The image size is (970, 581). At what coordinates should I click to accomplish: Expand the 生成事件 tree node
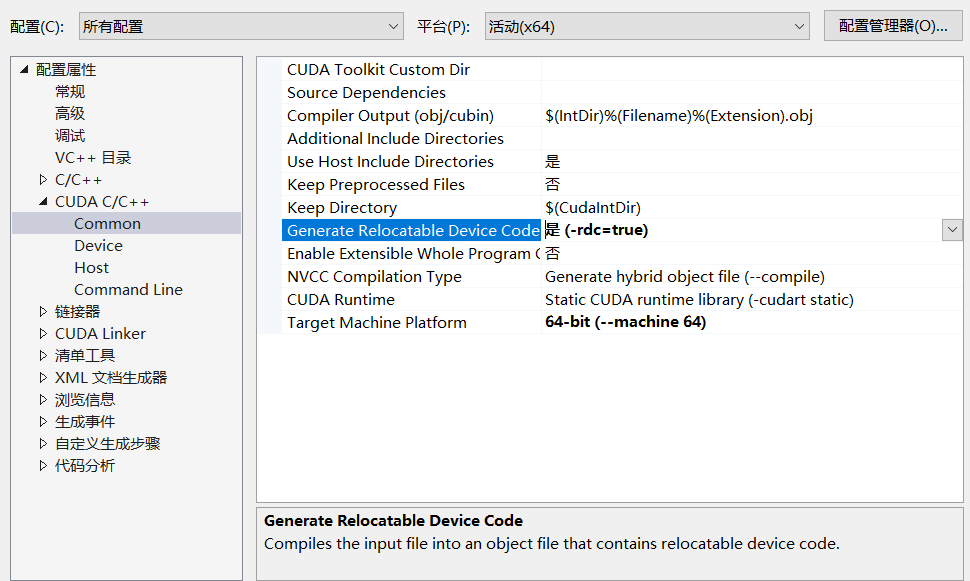coord(43,422)
